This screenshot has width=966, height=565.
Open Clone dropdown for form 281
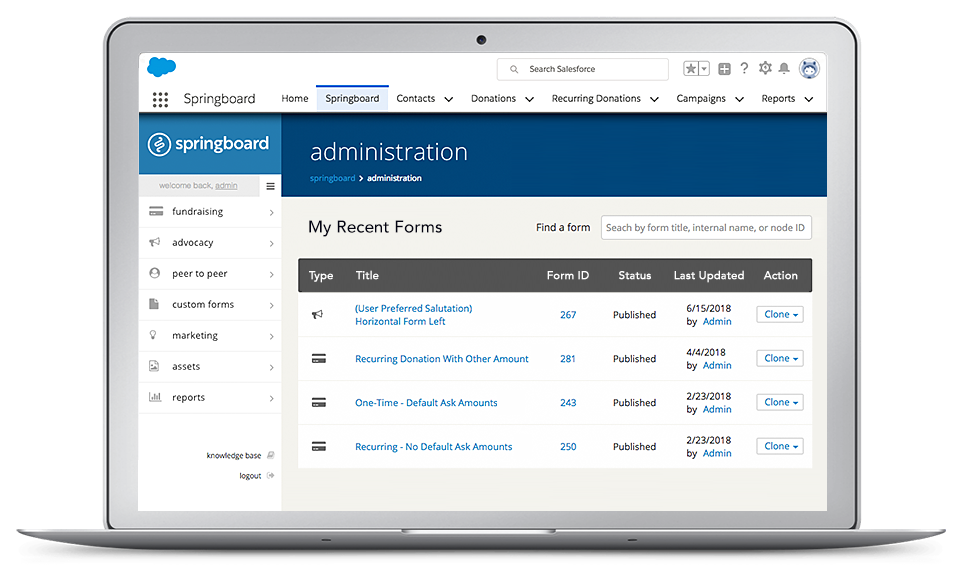pyautogui.click(x=780, y=359)
